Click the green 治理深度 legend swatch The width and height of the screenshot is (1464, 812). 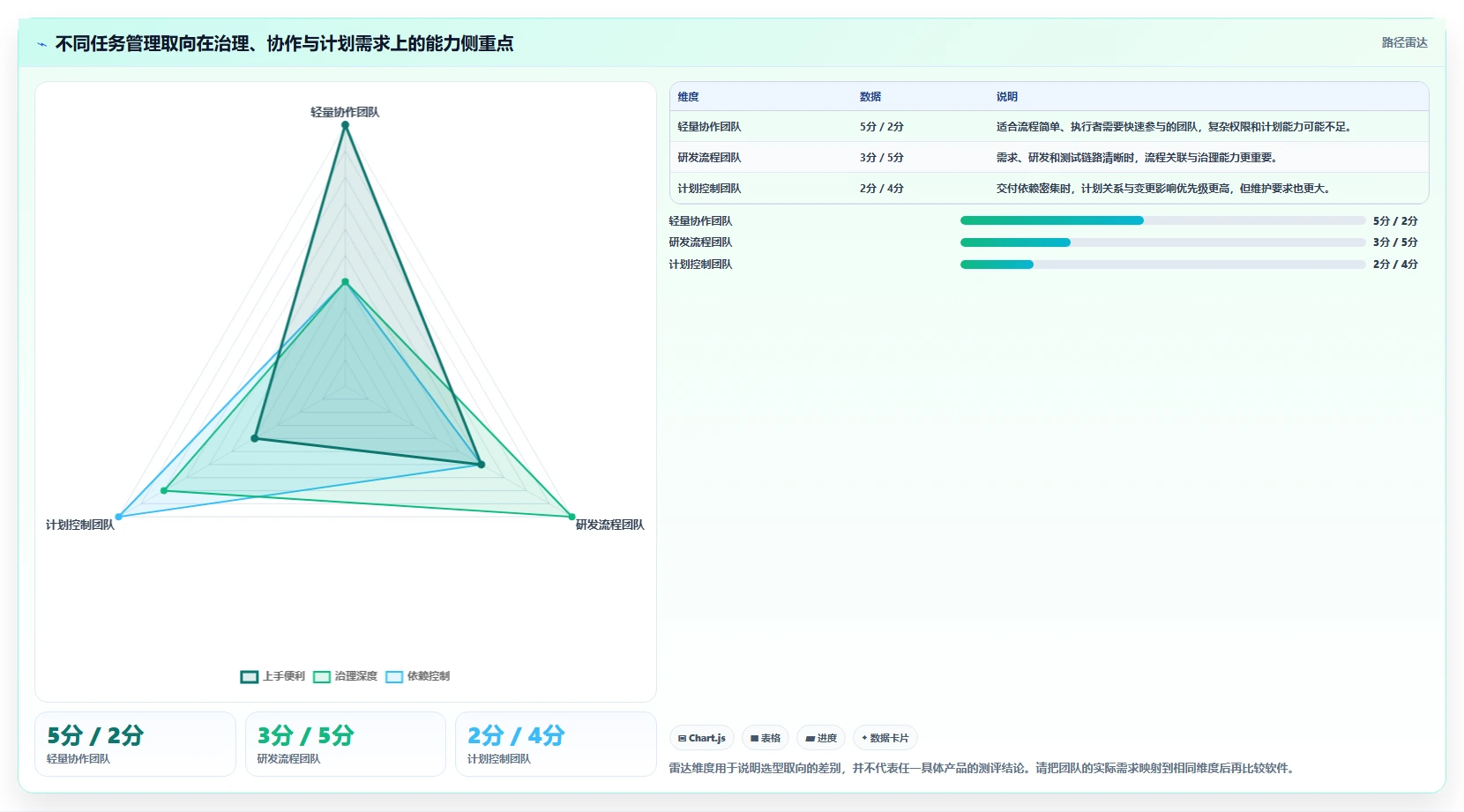[322, 677]
